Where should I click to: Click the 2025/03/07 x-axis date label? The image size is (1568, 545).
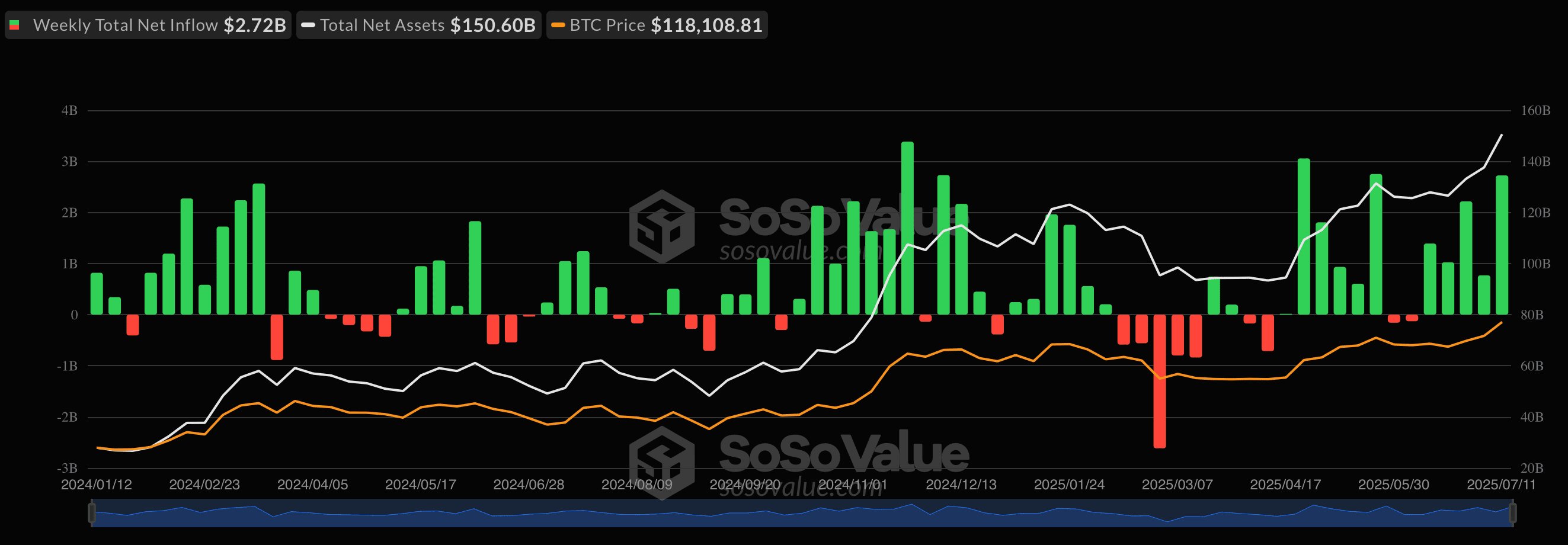coord(1177,485)
